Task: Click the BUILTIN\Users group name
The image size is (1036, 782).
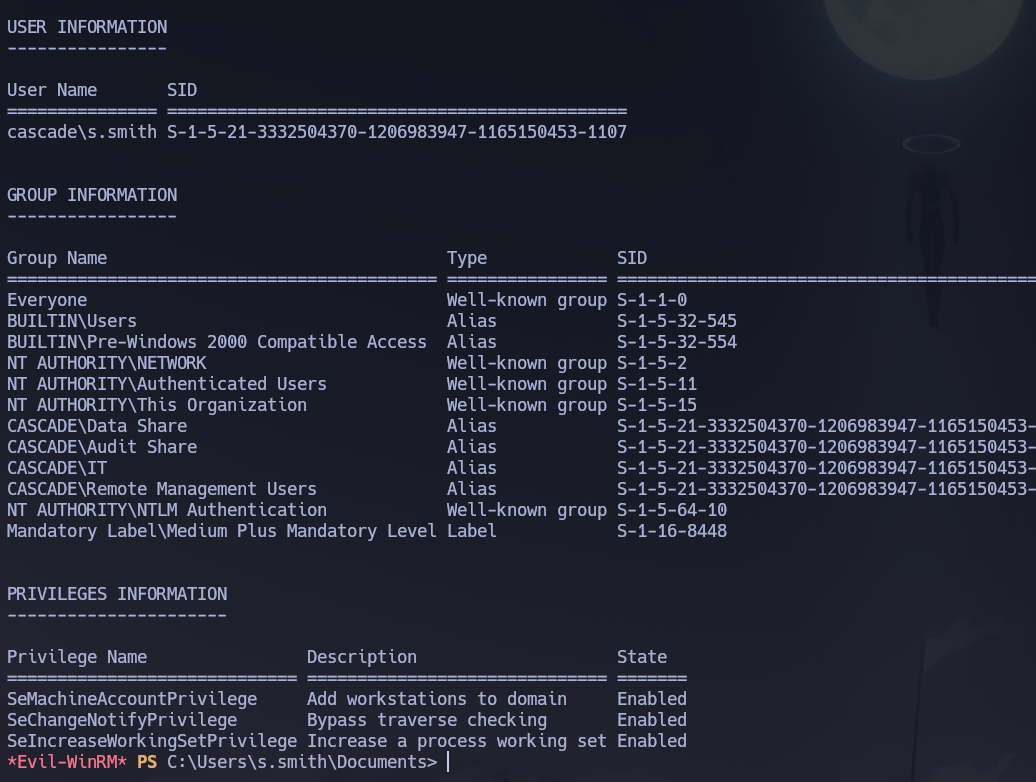Action: [x=70, y=320]
